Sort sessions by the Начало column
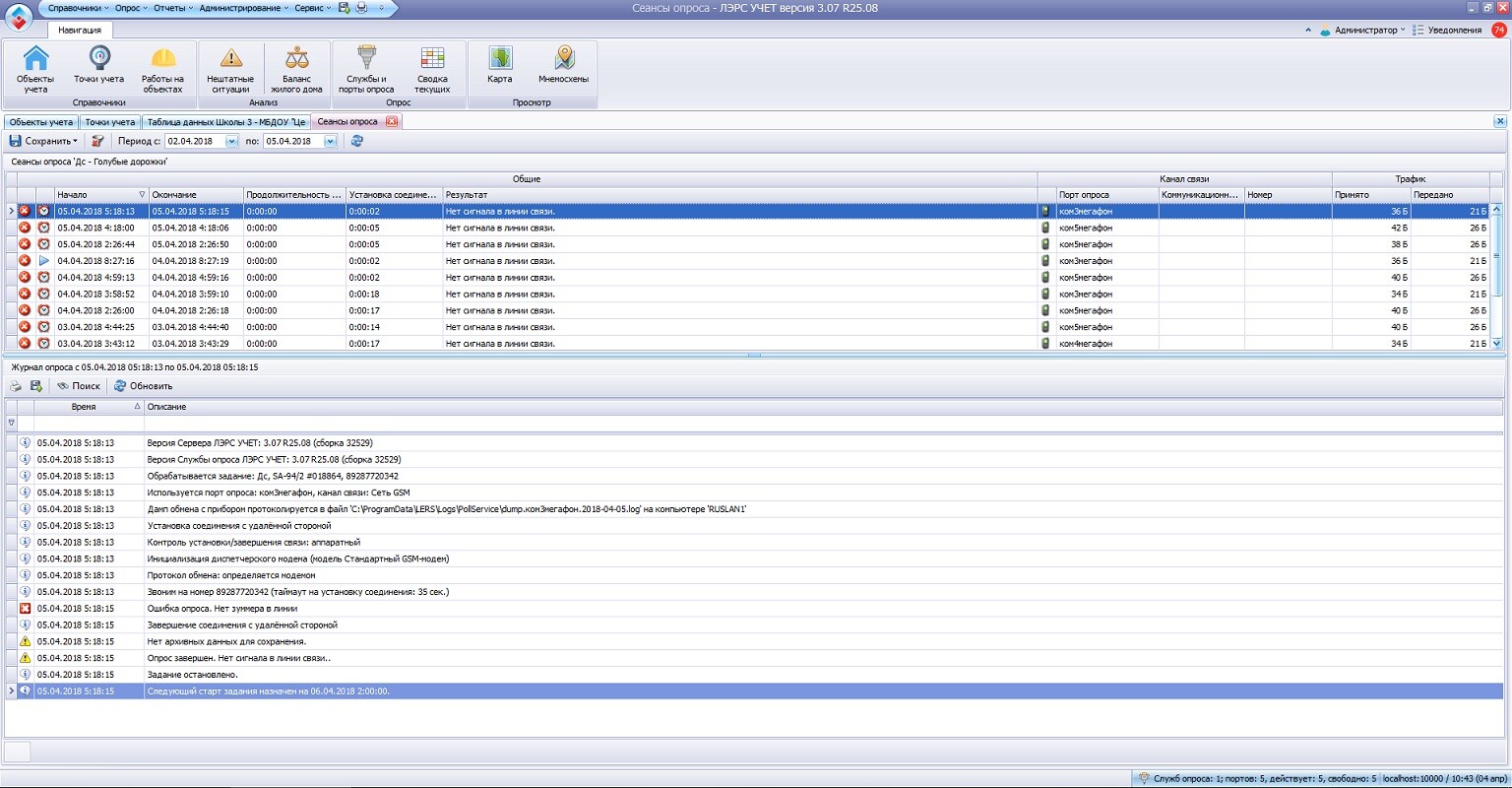The image size is (1512, 788). [101, 195]
